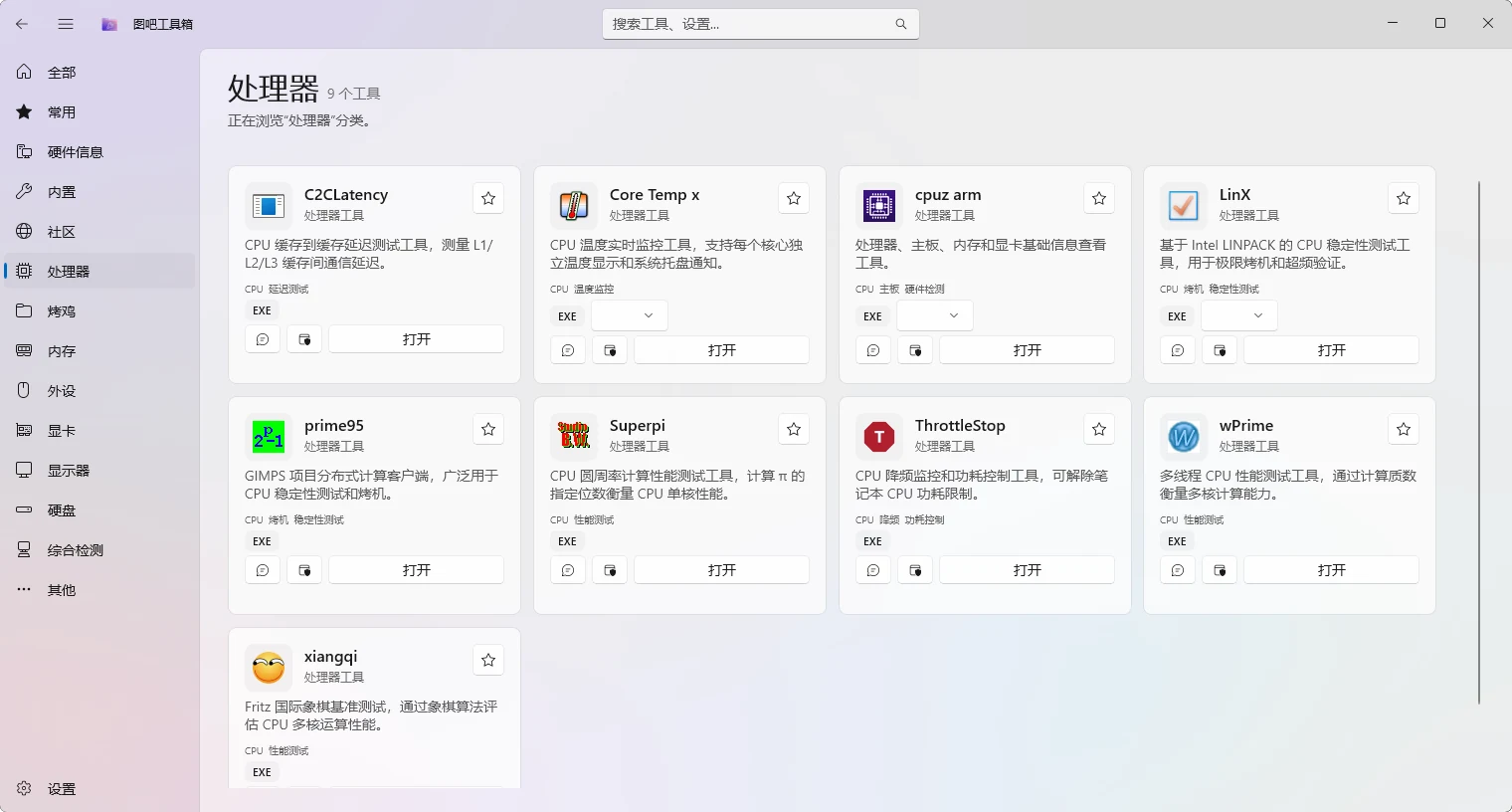Expand the Core Temp x EXE dropdown
Viewport: 1512px width, 812px height.
[x=630, y=315]
